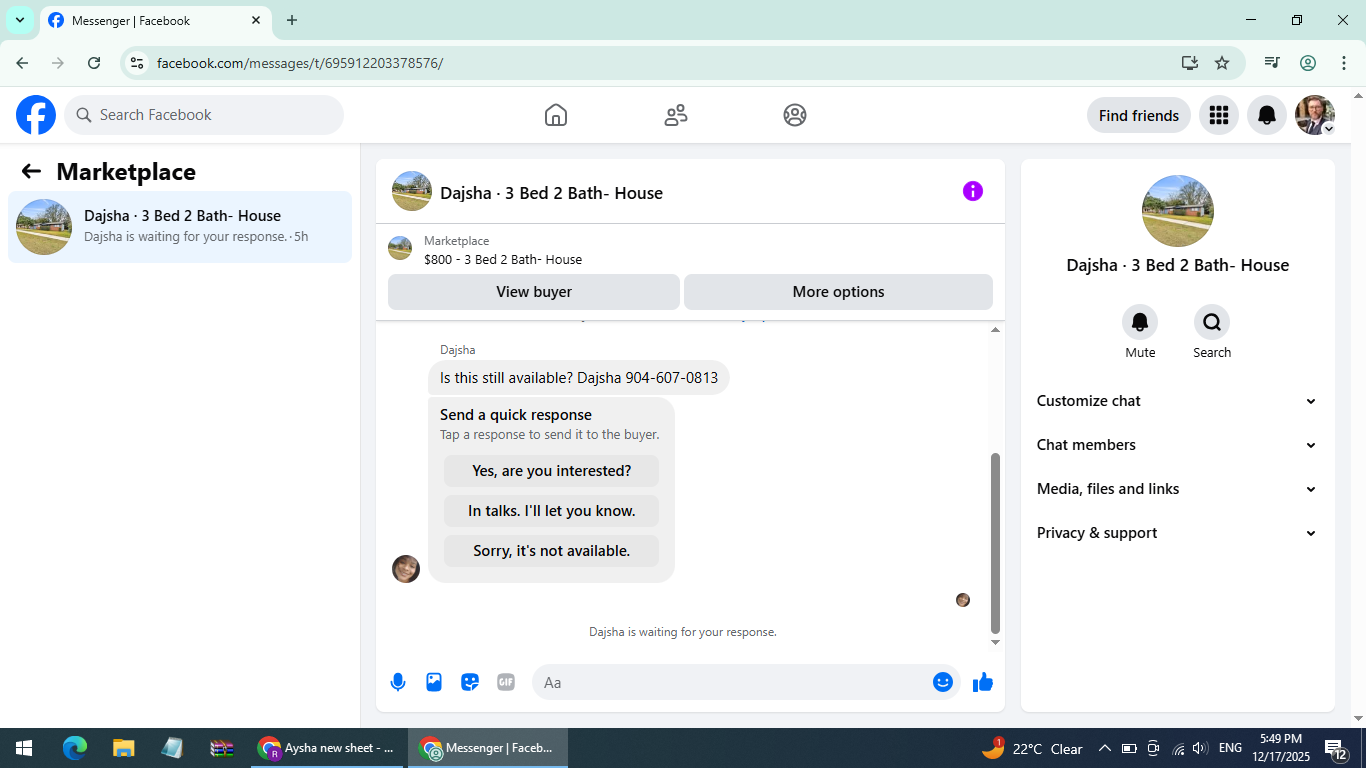Click View buyer button
Screen dimensions: 1366x768
(534, 292)
